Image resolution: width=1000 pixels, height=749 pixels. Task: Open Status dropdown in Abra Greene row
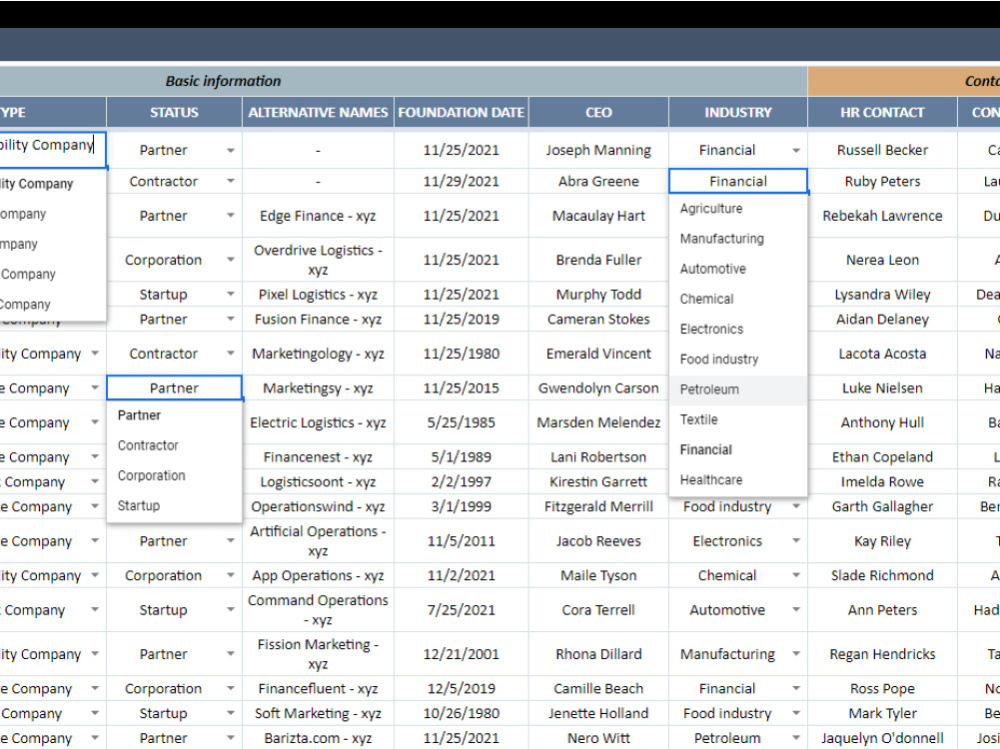[230, 181]
